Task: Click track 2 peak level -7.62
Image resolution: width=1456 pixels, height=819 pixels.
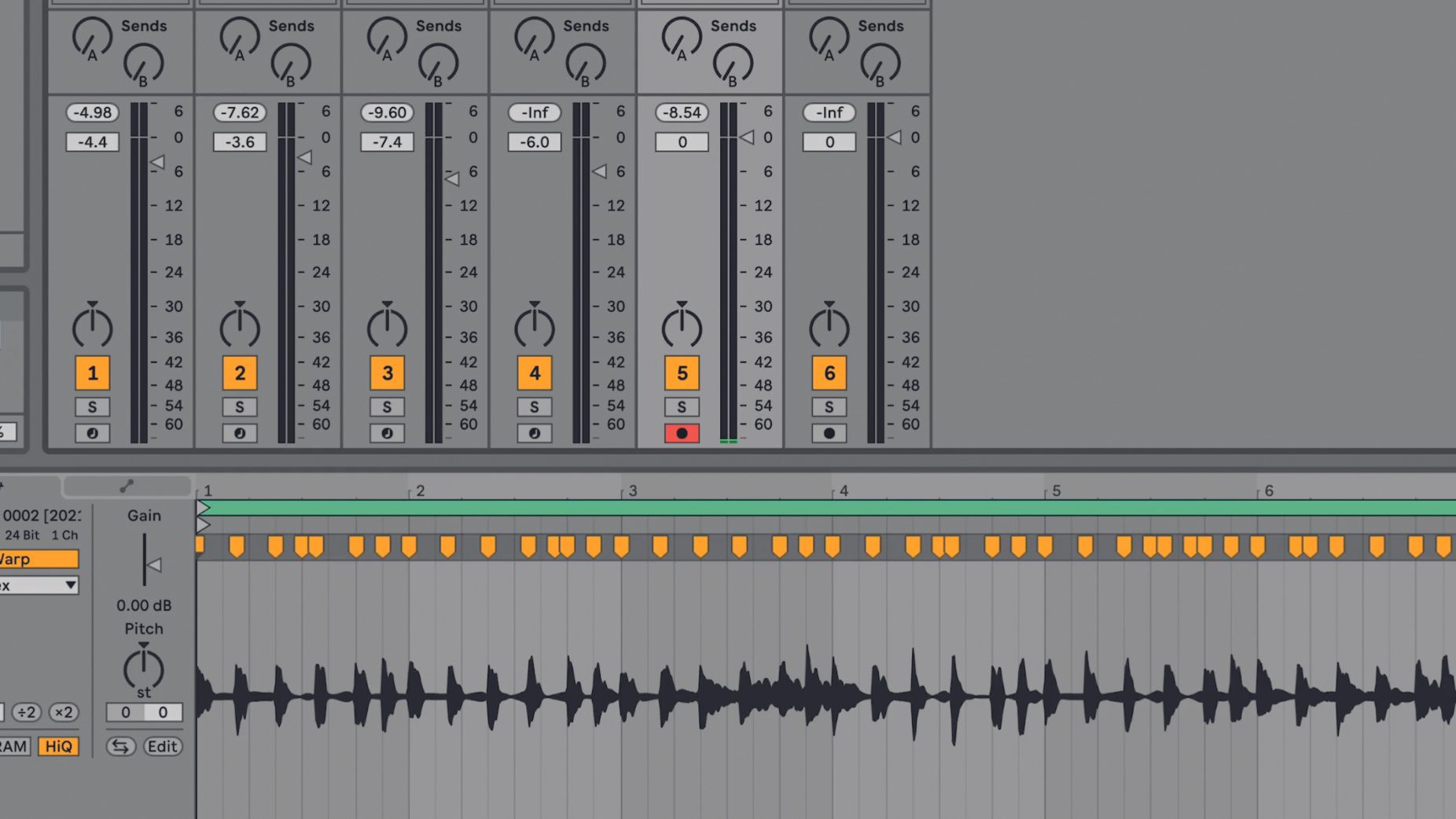Action: pos(240,112)
